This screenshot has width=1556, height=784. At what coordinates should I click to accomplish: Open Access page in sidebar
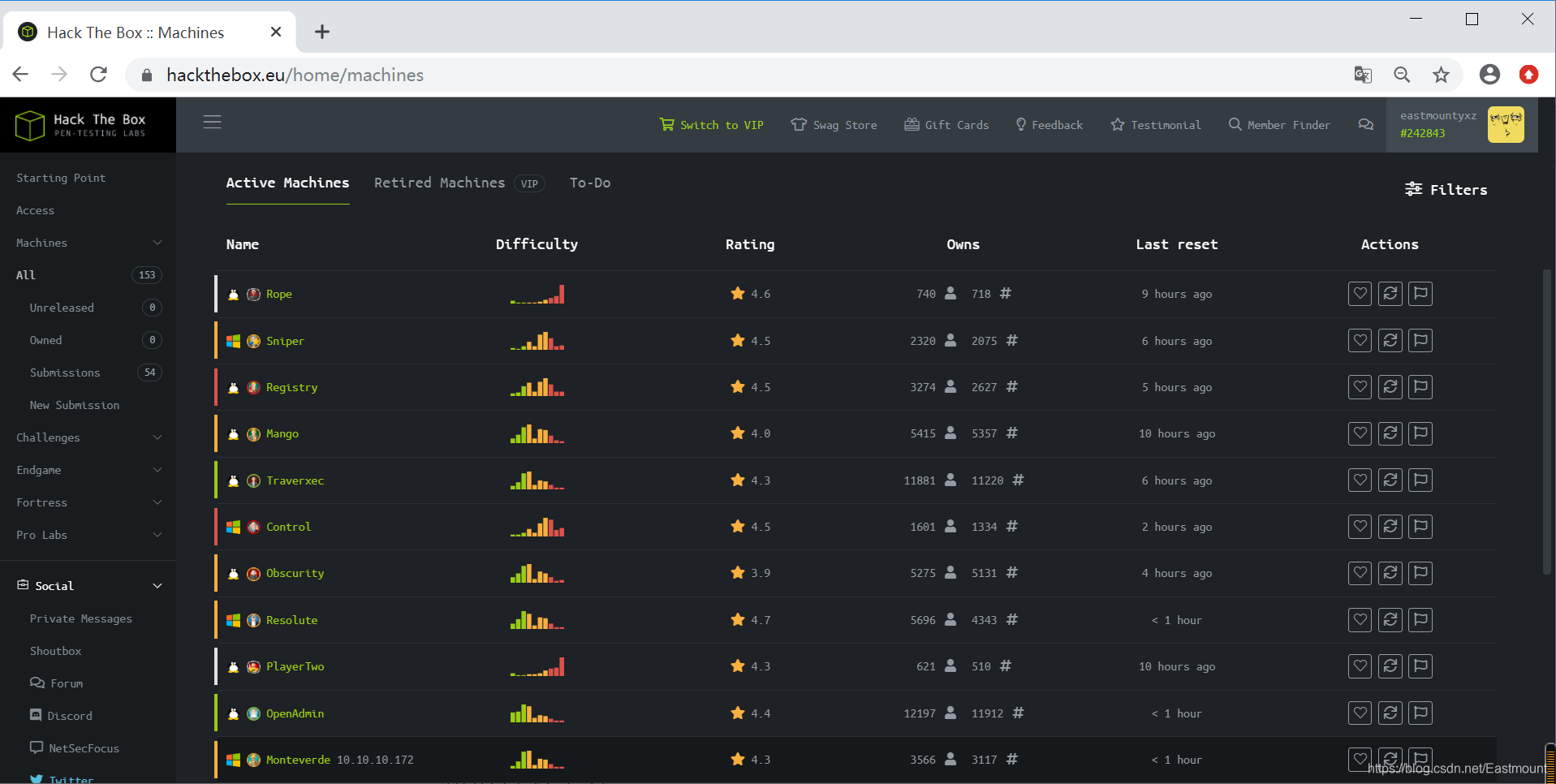[x=35, y=210]
